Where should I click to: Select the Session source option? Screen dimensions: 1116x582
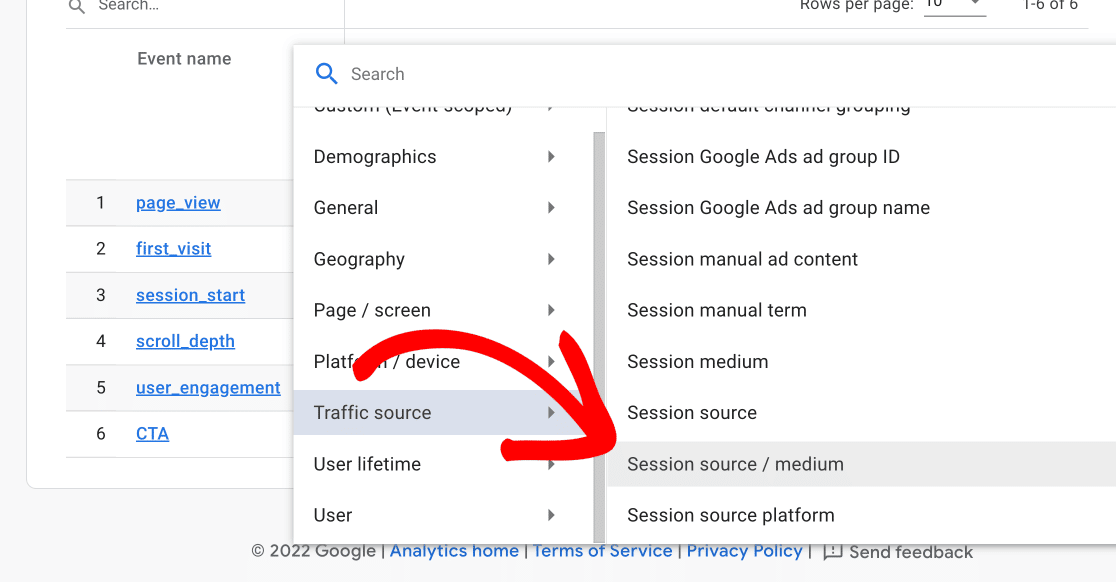pyautogui.click(x=692, y=413)
